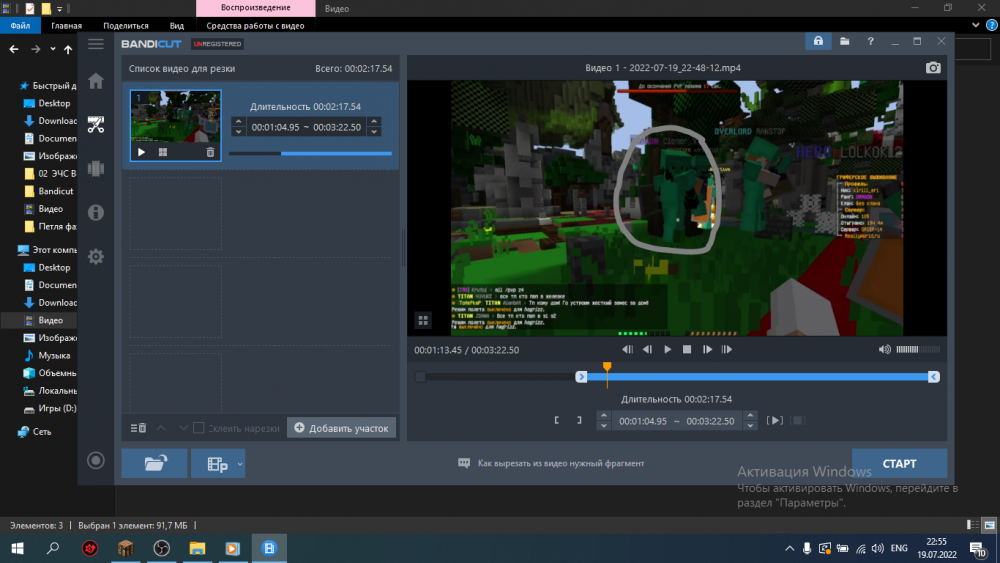Increase end time below timeline
The image size is (1000, 563).
750,415
